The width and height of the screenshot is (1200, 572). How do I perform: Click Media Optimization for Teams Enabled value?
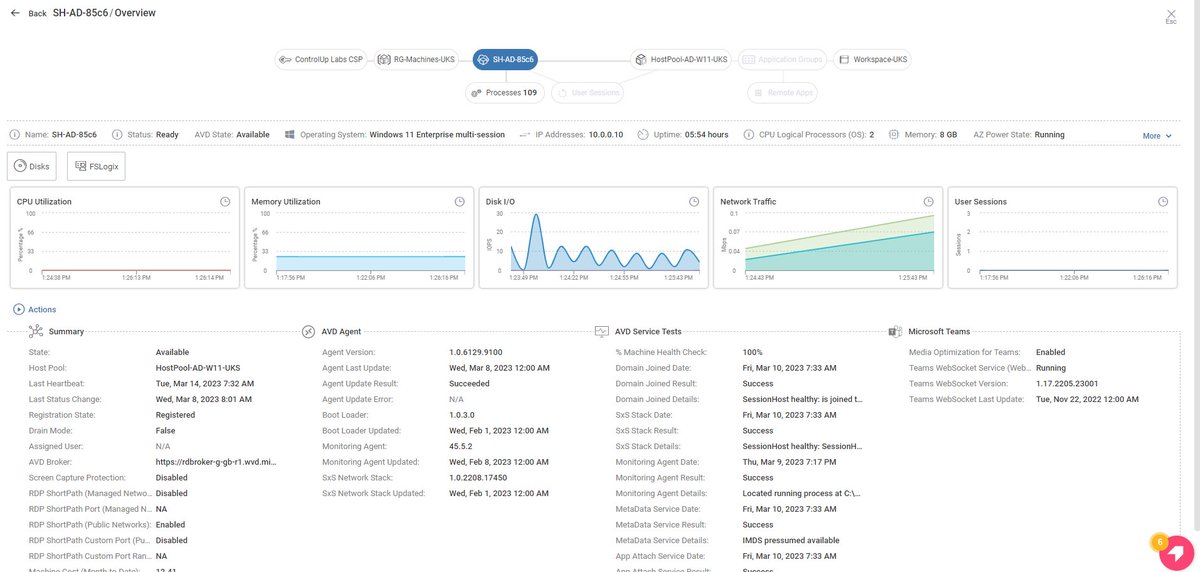pyautogui.click(x=1051, y=352)
